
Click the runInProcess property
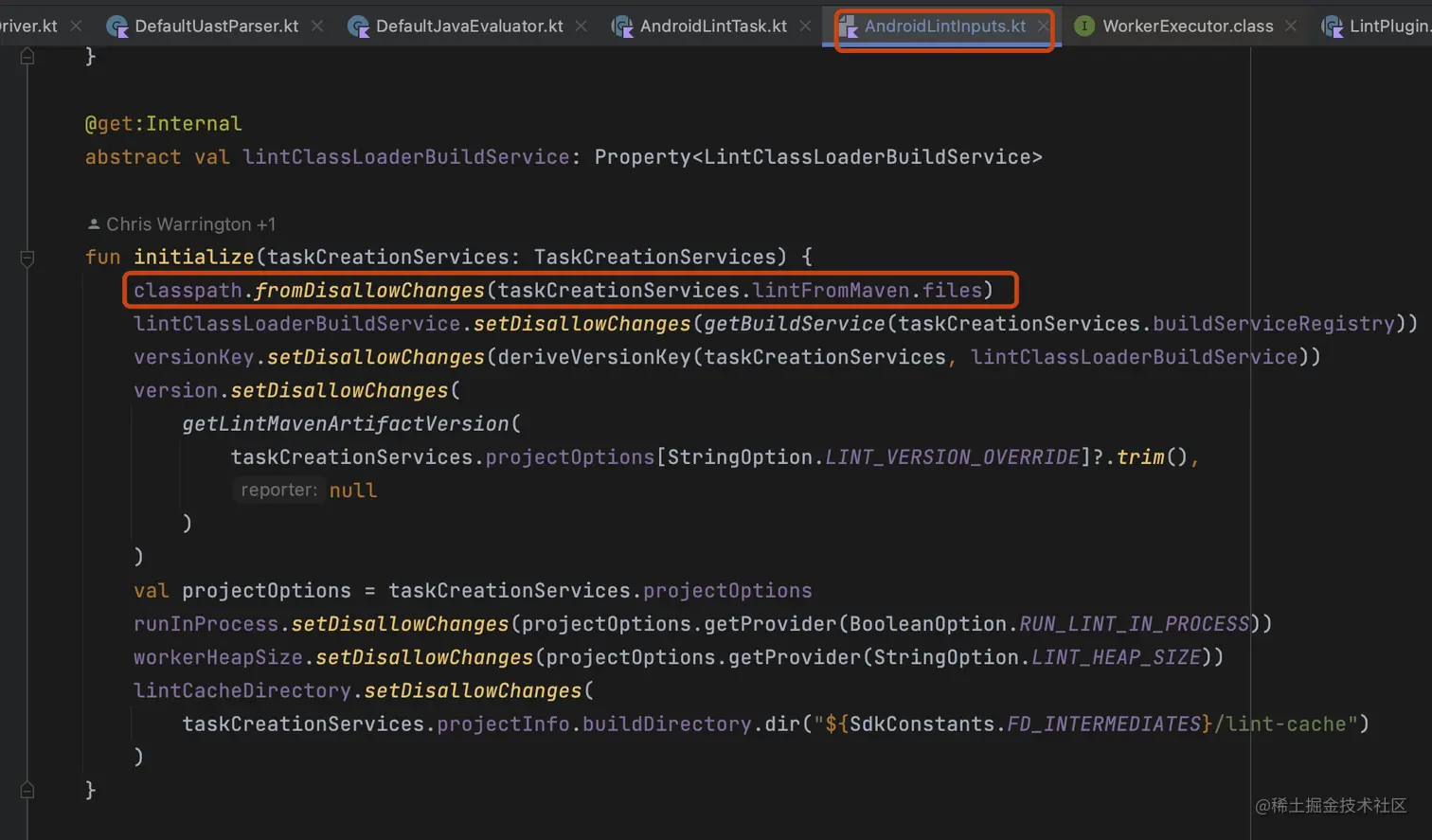[x=206, y=624]
